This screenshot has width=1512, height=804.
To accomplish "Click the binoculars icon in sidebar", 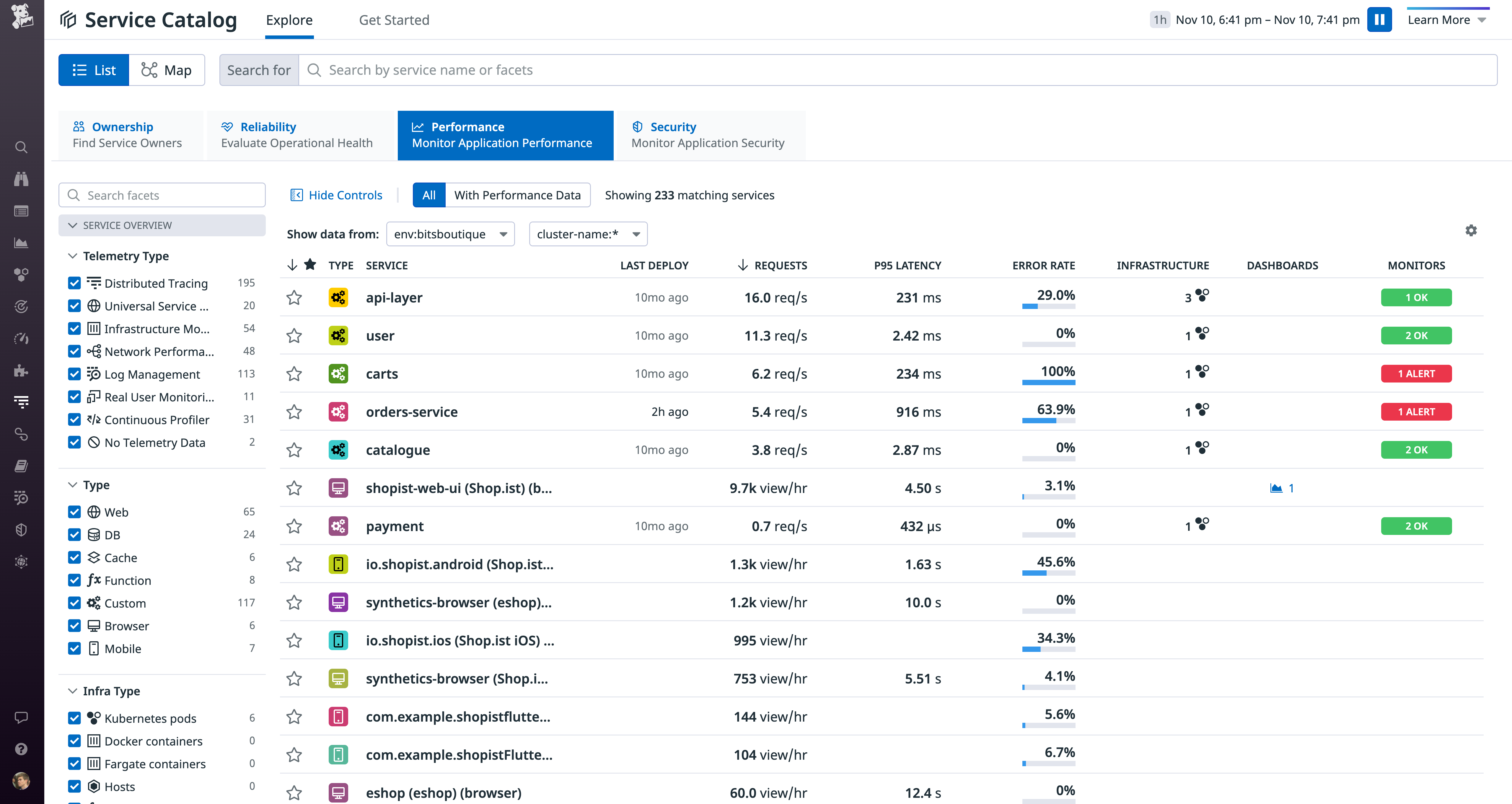I will tap(21, 179).
